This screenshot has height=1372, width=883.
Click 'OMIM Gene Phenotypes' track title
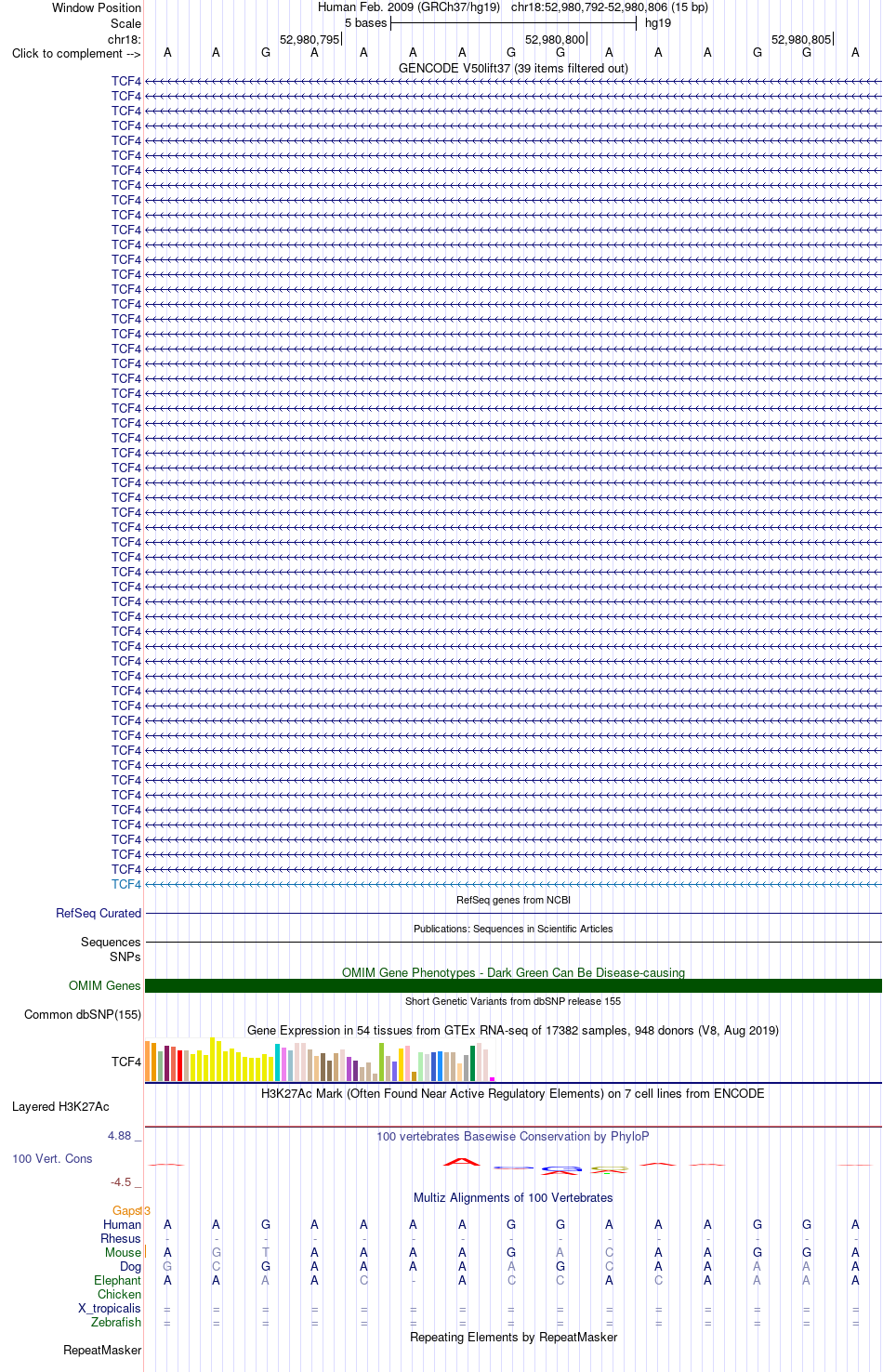[513, 972]
